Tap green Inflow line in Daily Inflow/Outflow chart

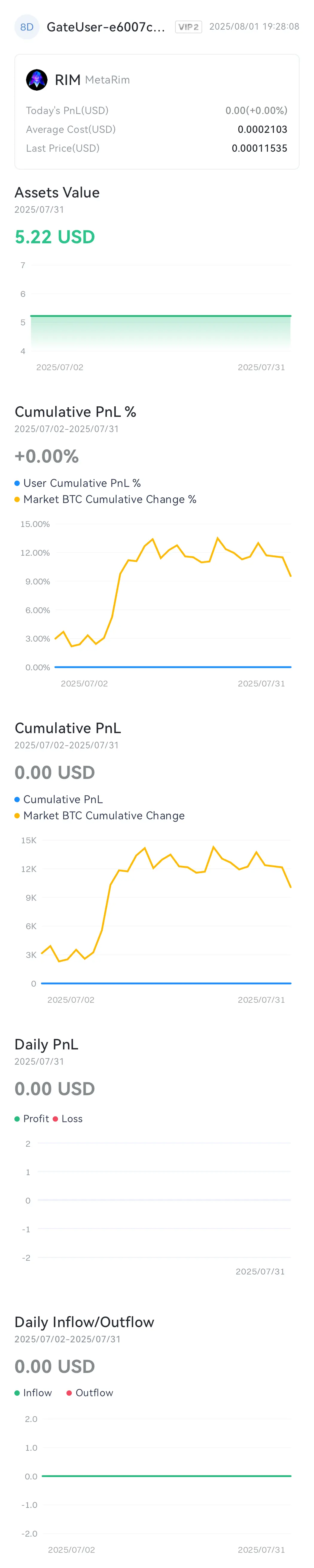(166, 1476)
